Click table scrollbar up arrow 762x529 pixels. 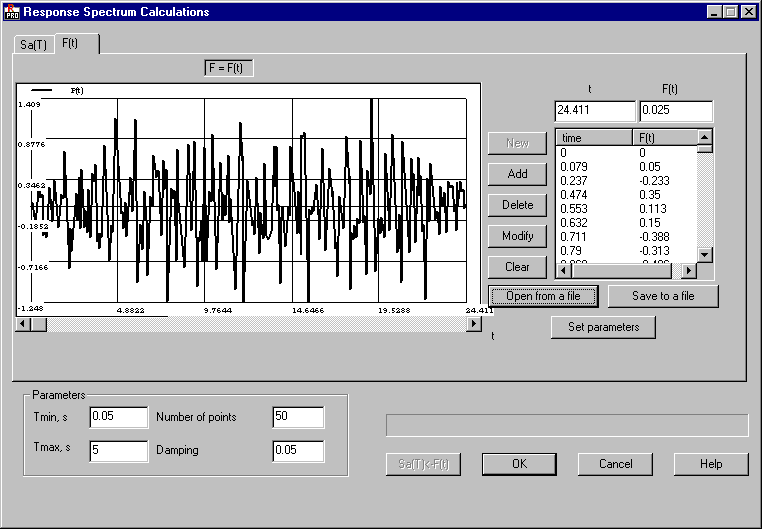[705, 137]
